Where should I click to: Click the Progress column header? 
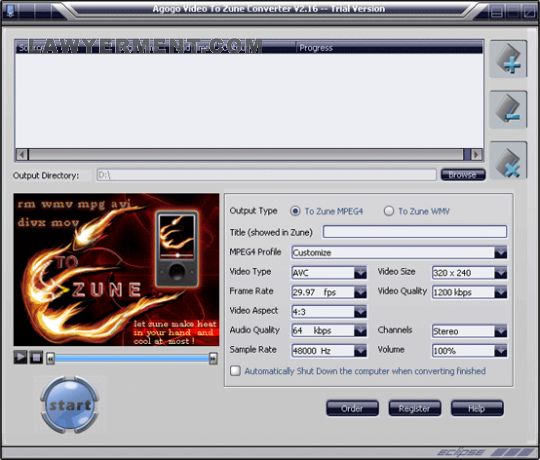[x=389, y=48]
